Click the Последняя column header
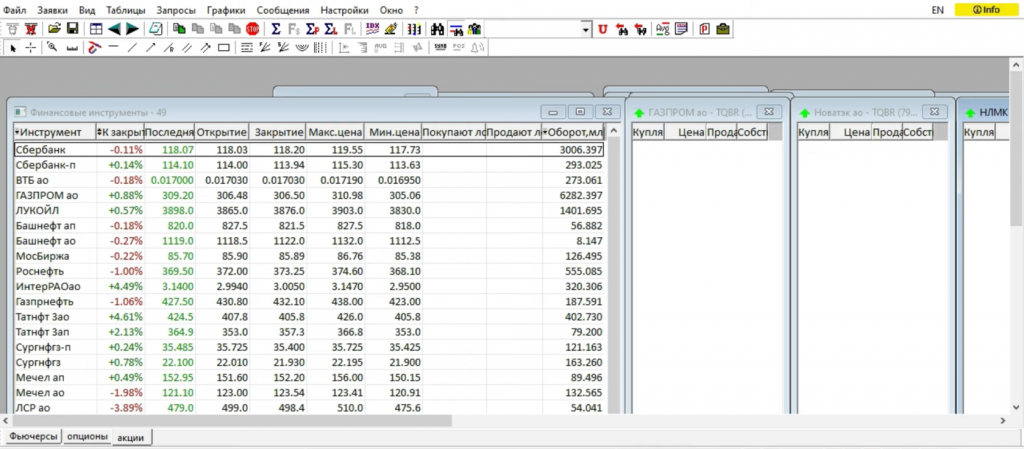The width and height of the screenshot is (1024, 449). point(170,132)
